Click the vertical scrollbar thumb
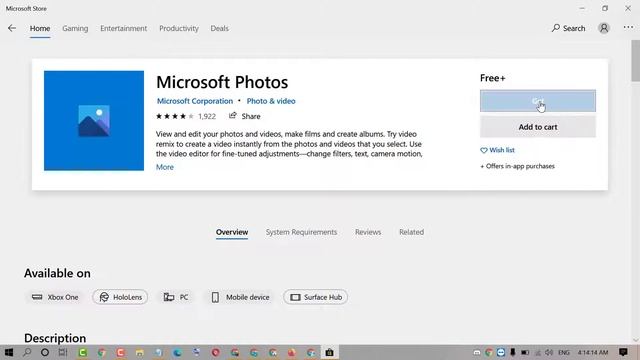This screenshot has width=640, height=360. point(636,60)
